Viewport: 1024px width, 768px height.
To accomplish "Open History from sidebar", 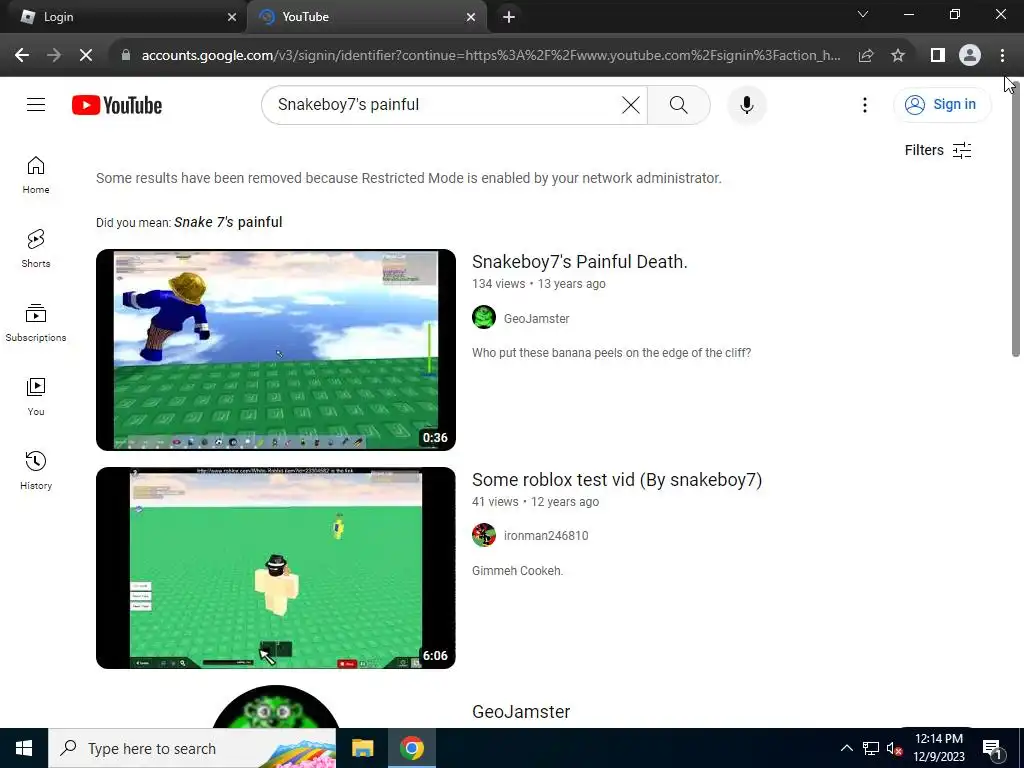I will point(36,470).
